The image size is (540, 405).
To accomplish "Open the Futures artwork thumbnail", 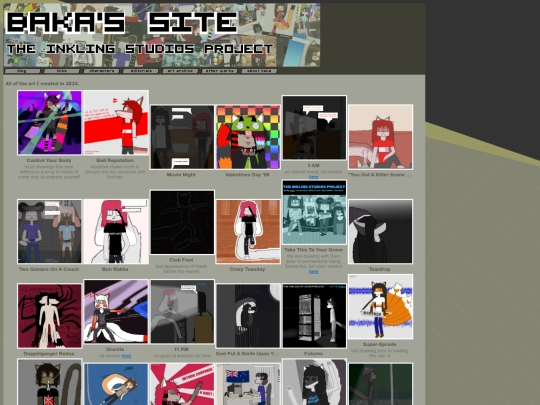I will (x=314, y=316).
